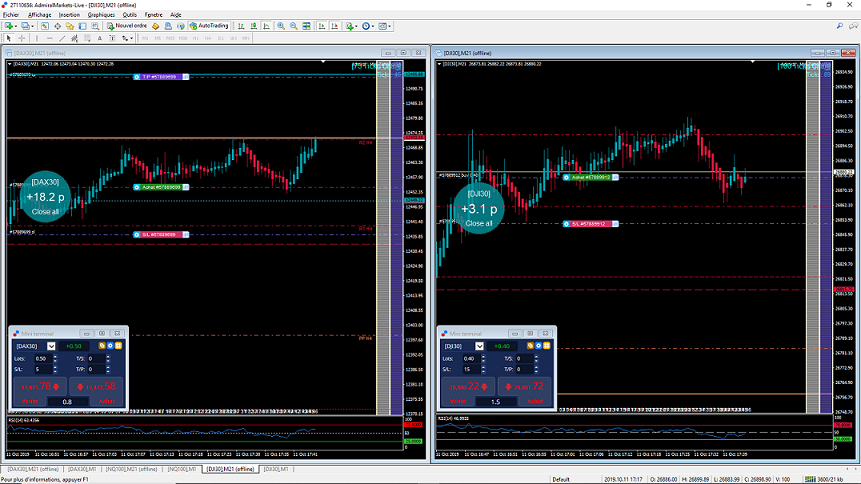Click DAX30 mini terminal yellow grid icon
The image size is (861, 484).
click(118, 346)
